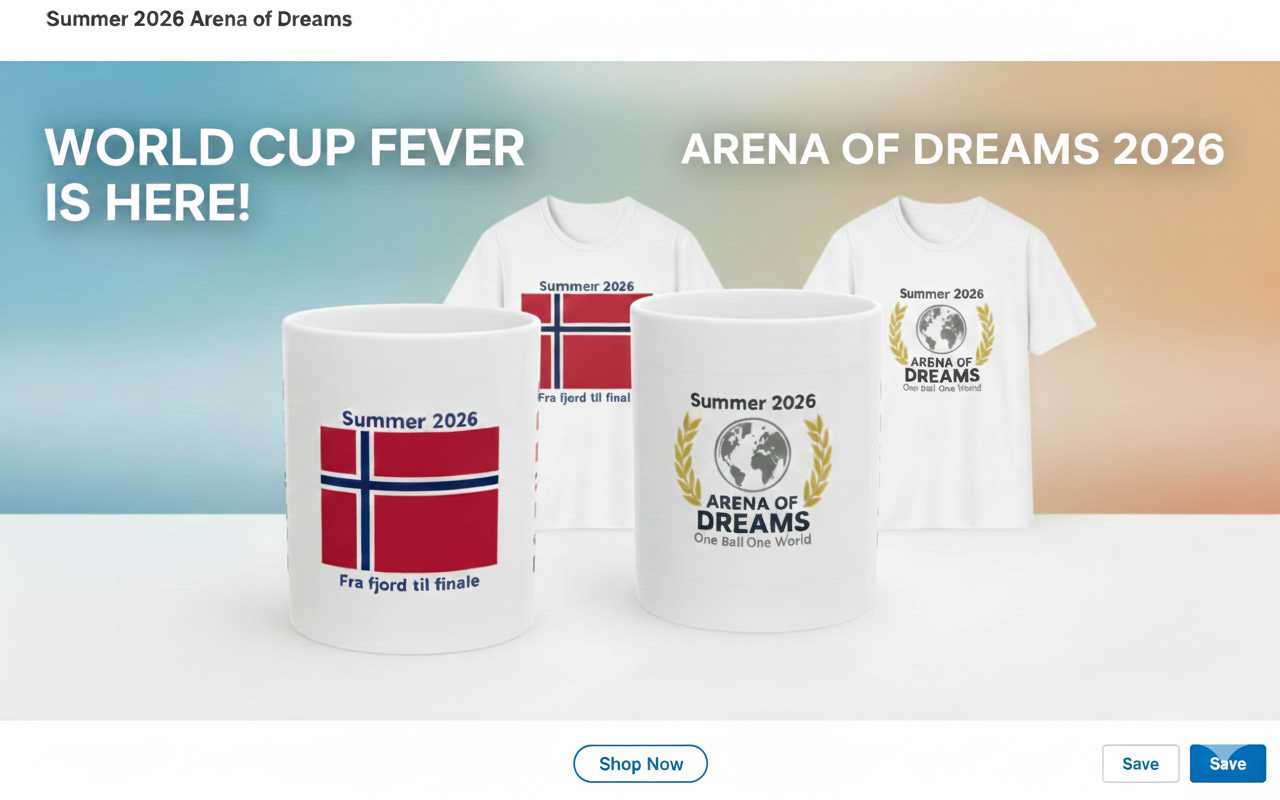Click the WORLD CUP FEVER IS HERE headline
Viewport: 1280px width, 800px height.
(x=285, y=175)
